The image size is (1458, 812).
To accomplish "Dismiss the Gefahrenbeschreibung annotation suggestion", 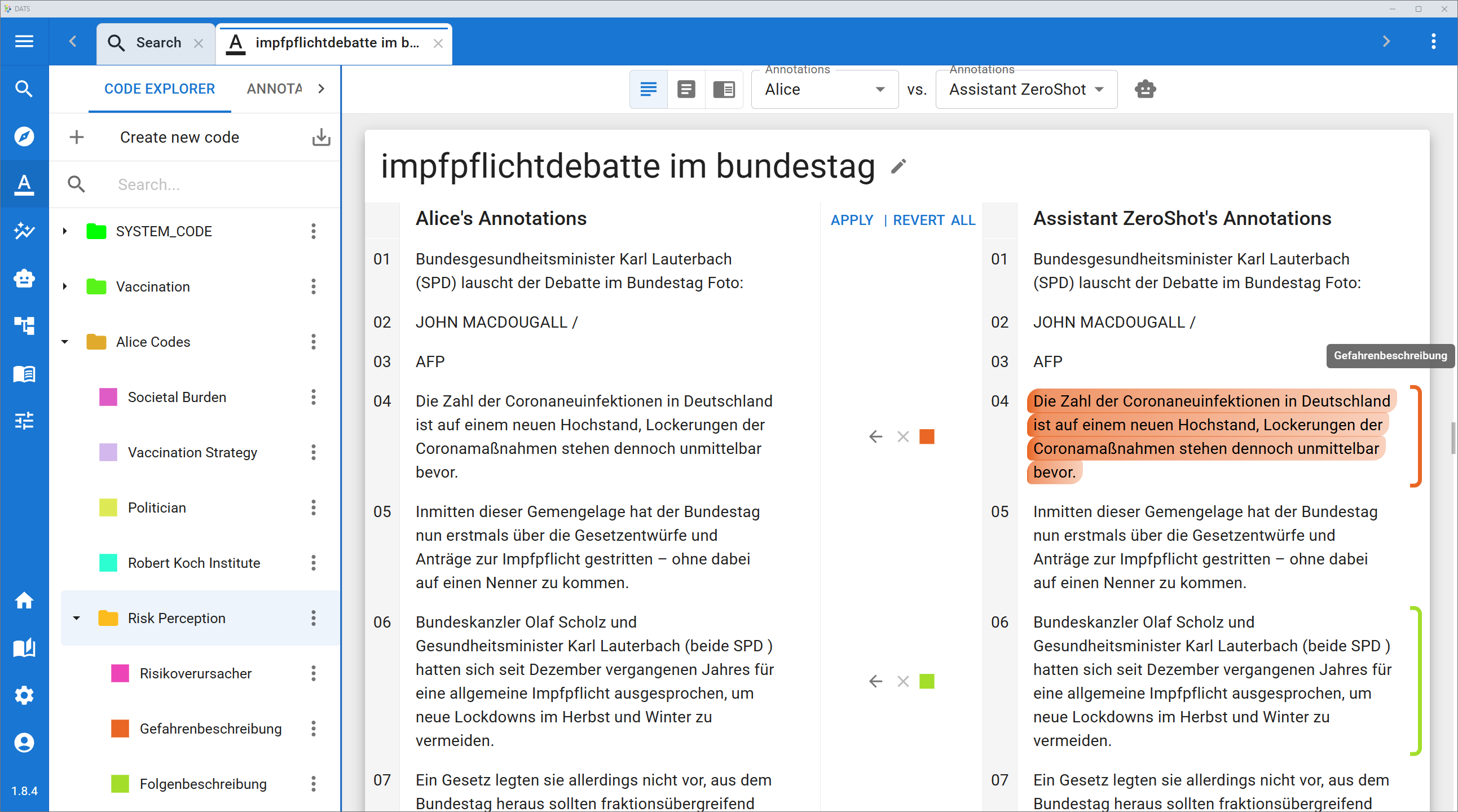I will coord(903,436).
